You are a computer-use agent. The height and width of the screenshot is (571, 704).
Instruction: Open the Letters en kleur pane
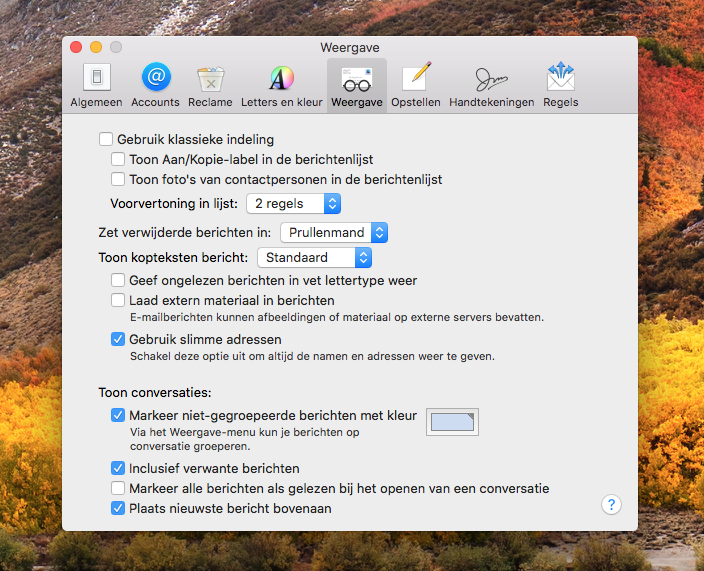tap(282, 85)
